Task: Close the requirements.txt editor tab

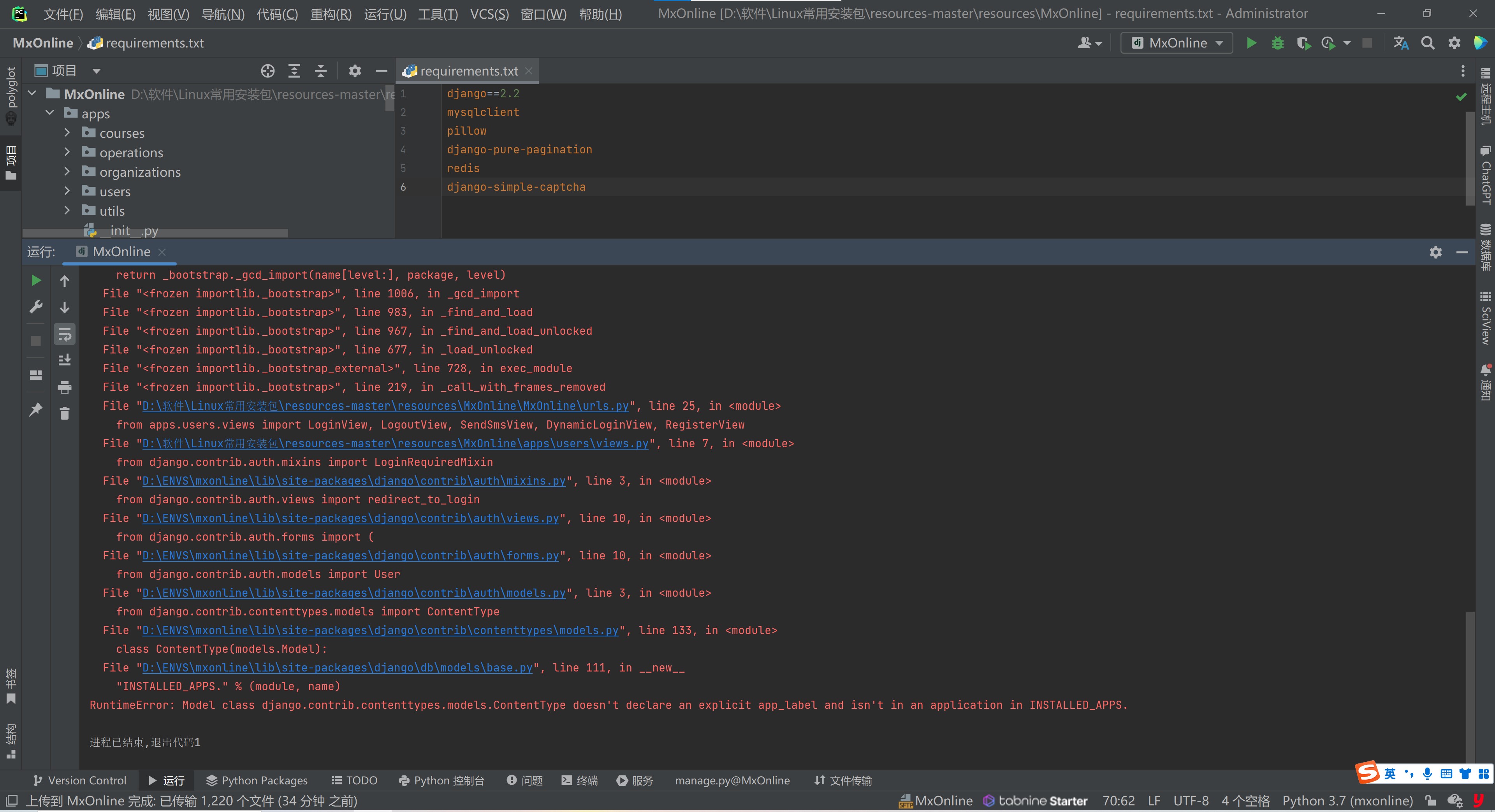Action: 529,71
